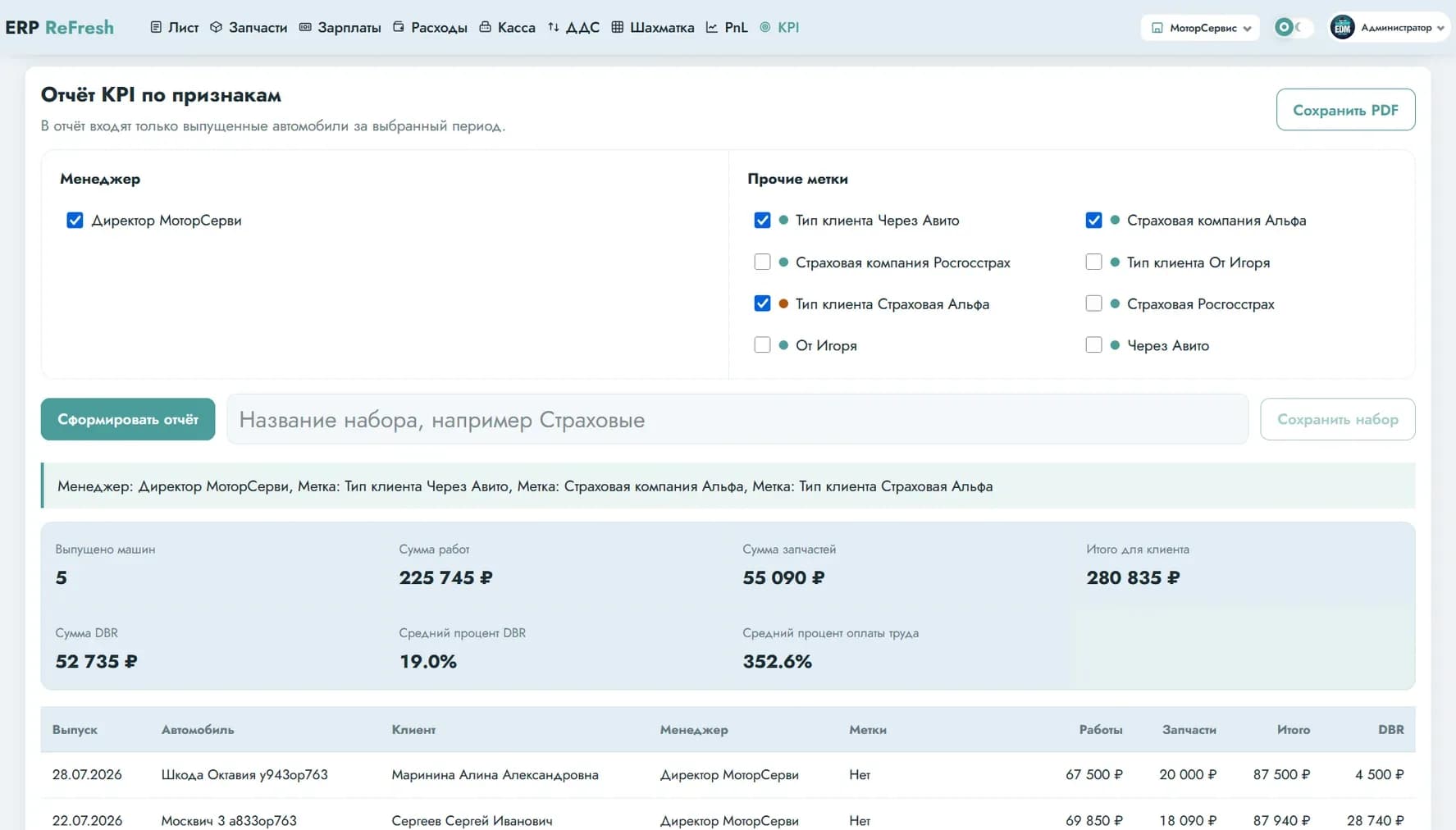Viewport: 1456px width, 830px height.
Task: Click Сохранить набор button
Action: coord(1337,419)
